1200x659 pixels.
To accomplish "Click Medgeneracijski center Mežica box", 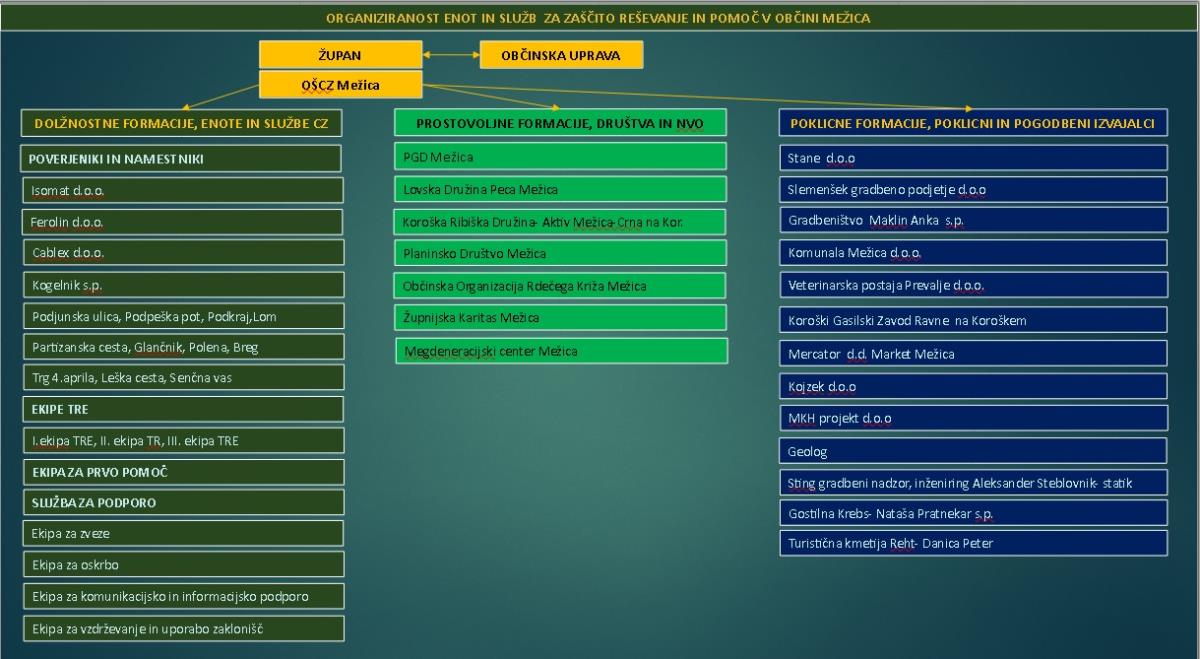I will tap(562, 351).
